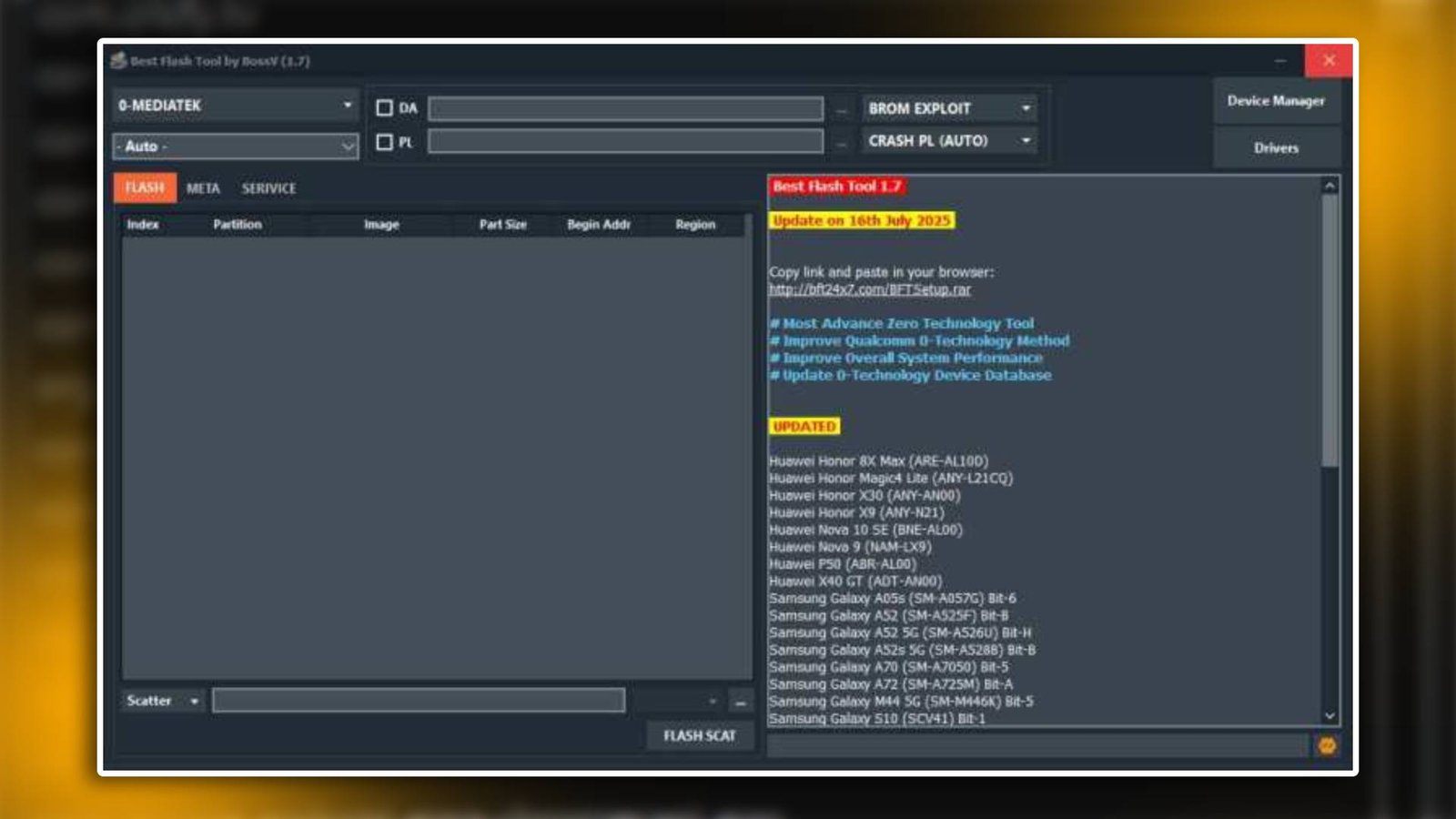Screen dimensions: 1456x819
Task: Click the Best Flash Tool logo in title bar
Action: (x=117, y=61)
